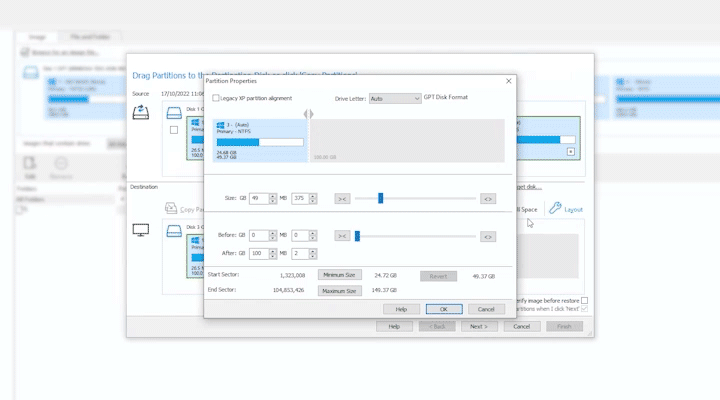
Task: Decrease Size MB with down arrow
Action: pyautogui.click(x=313, y=201)
